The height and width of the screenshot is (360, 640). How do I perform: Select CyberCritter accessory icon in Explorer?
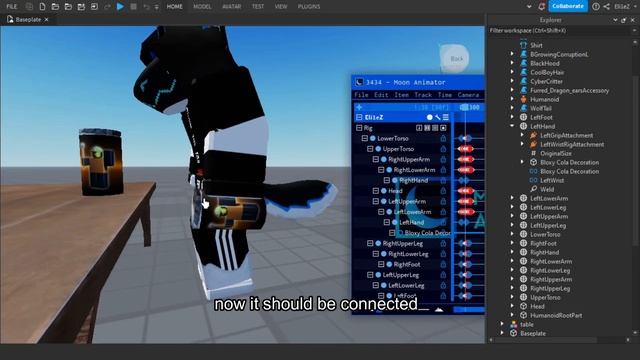pyautogui.click(x=524, y=81)
